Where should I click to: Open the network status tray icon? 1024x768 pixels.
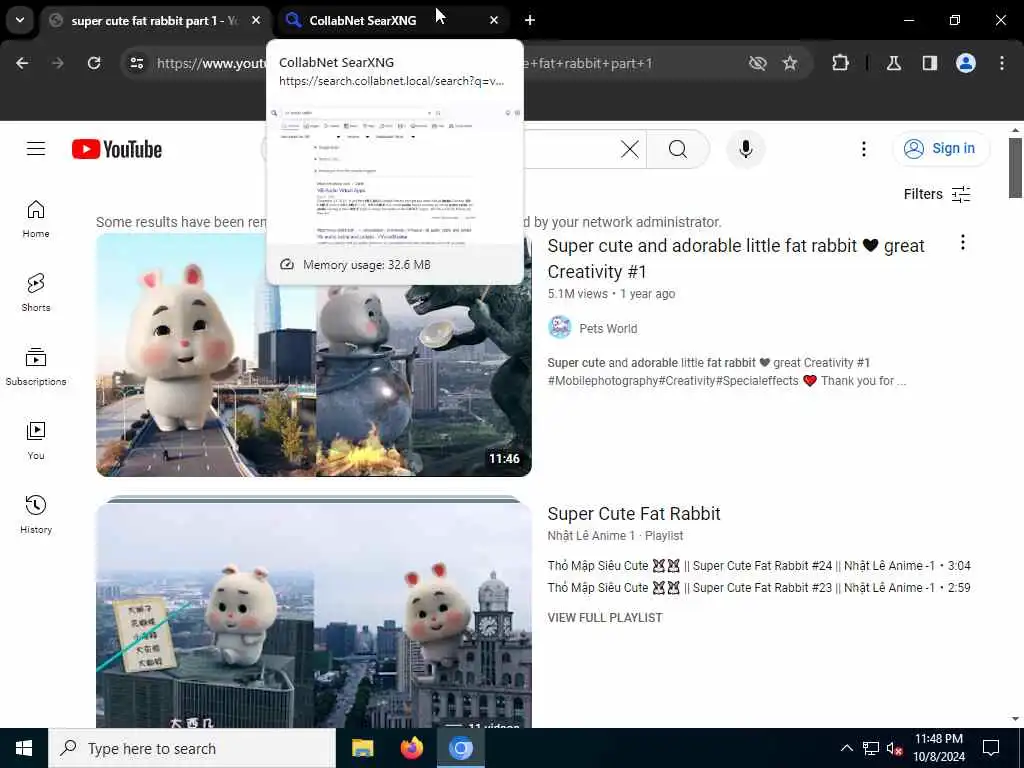point(871,748)
